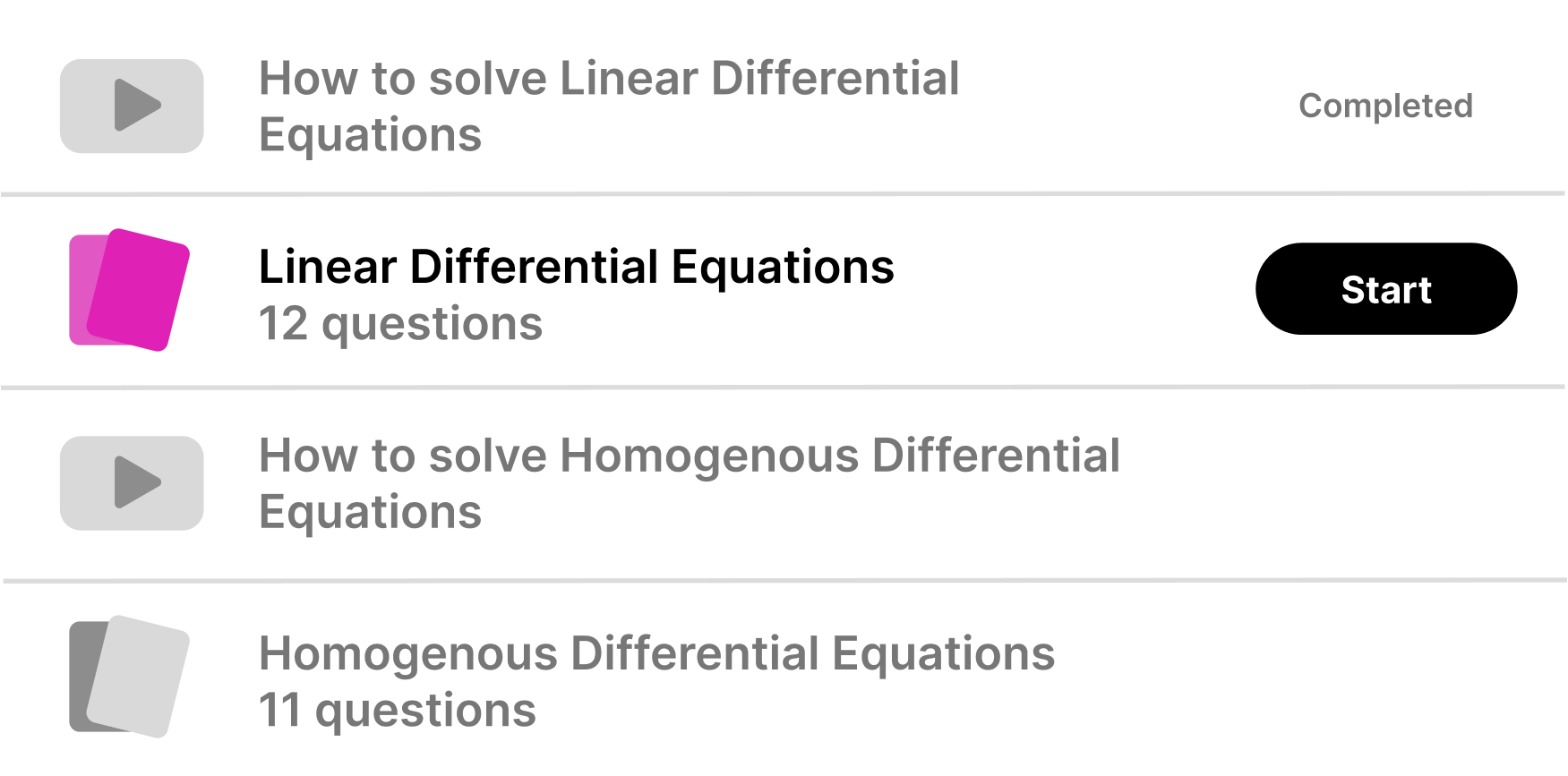1568x776 pixels.
Task: Click the Completed status label
Action: coord(1385,106)
